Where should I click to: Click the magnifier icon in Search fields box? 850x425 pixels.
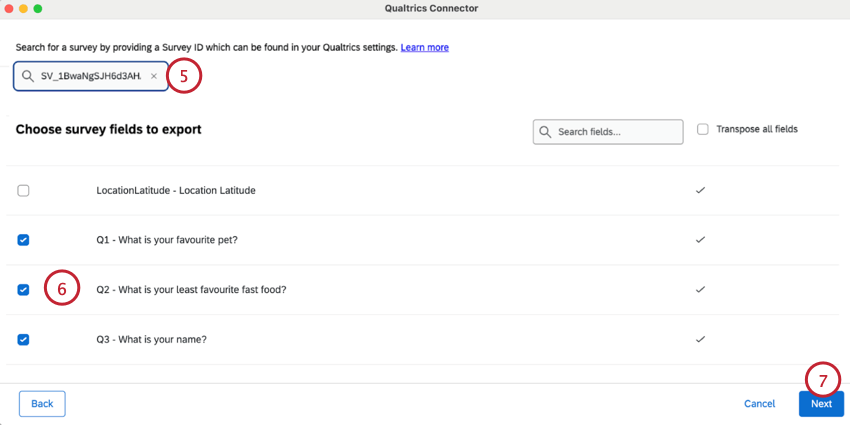(546, 132)
